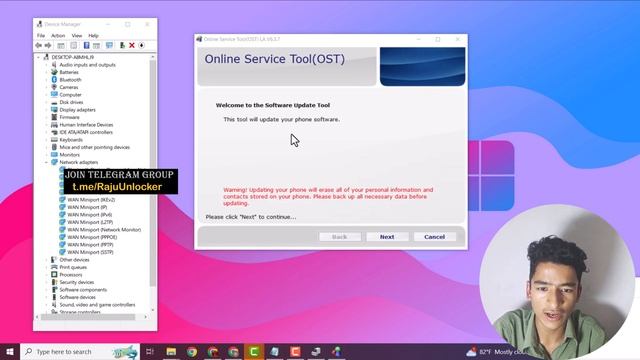Scan for hardware changes monitor icon
640x360 pixels.
(x=109, y=45)
